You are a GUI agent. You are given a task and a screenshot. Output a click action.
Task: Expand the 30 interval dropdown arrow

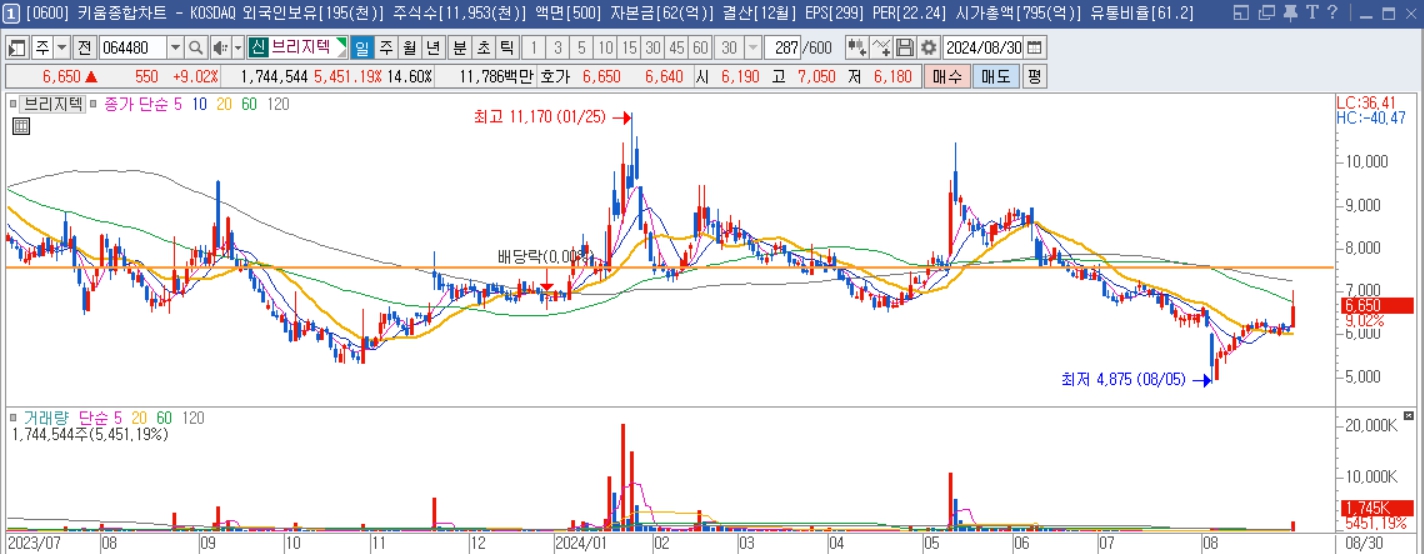tap(752, 48)
